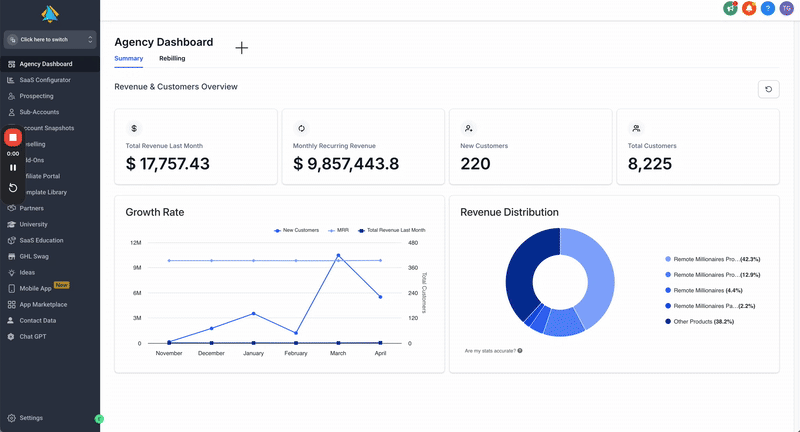
Task: Open the orange bell notifications icon
Action: (749, 9)
